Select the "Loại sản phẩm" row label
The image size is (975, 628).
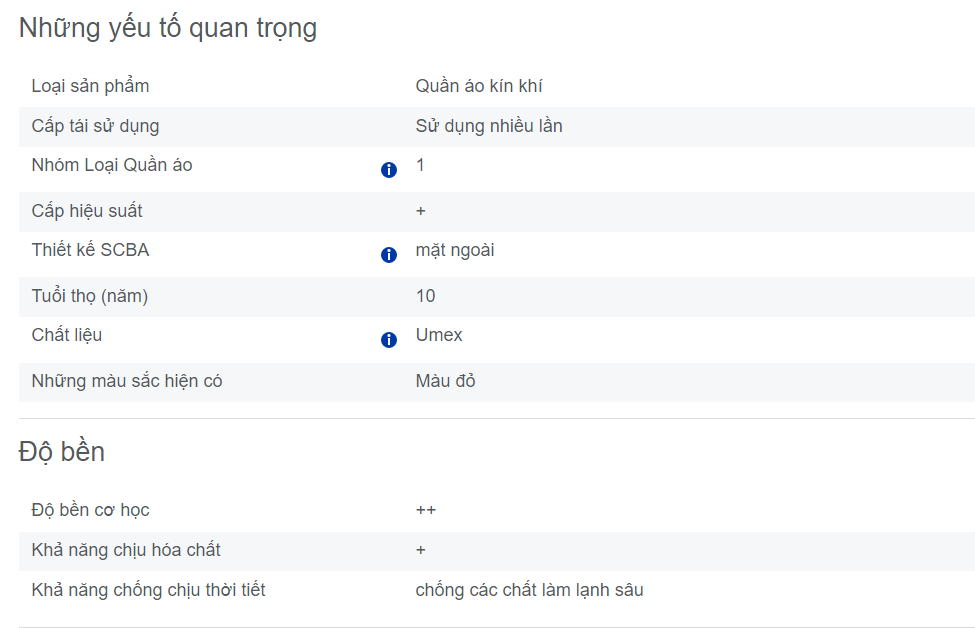(90, 86)
